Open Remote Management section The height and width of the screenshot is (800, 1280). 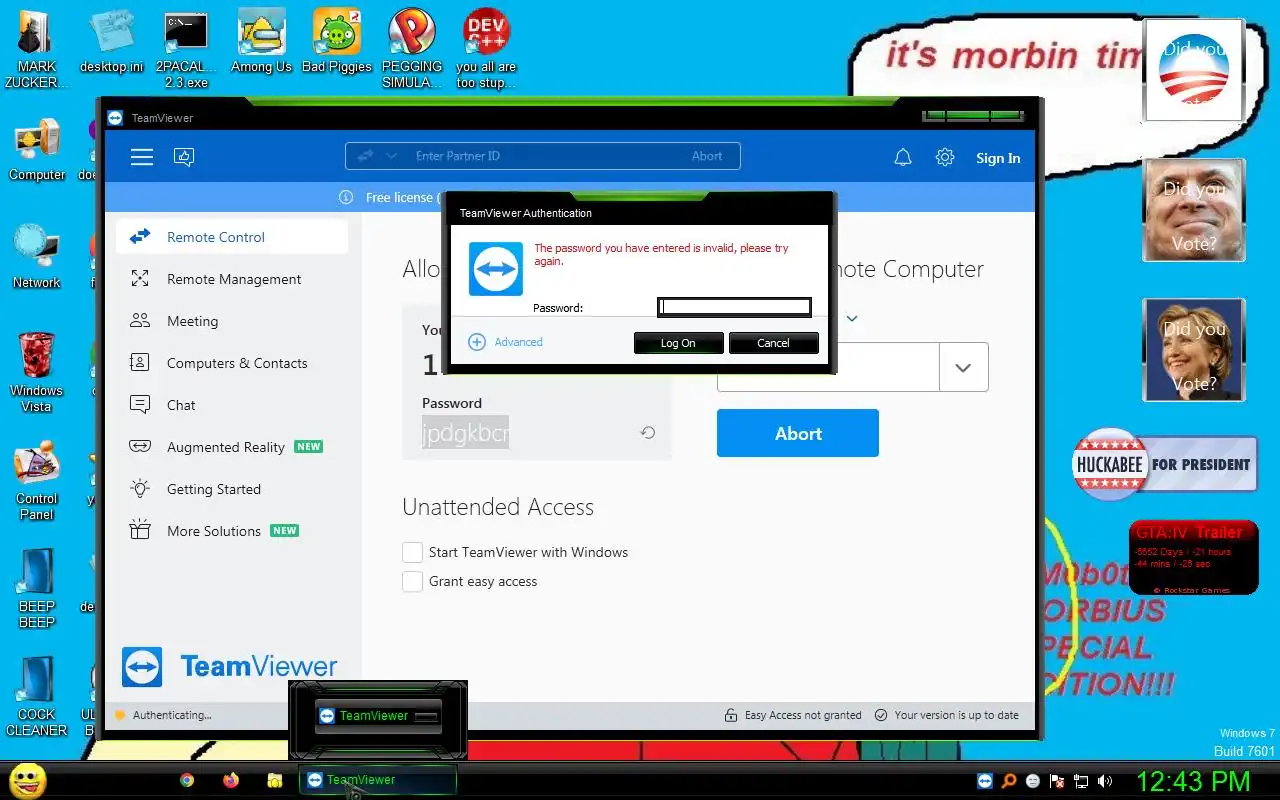click(x=232, y=279)
